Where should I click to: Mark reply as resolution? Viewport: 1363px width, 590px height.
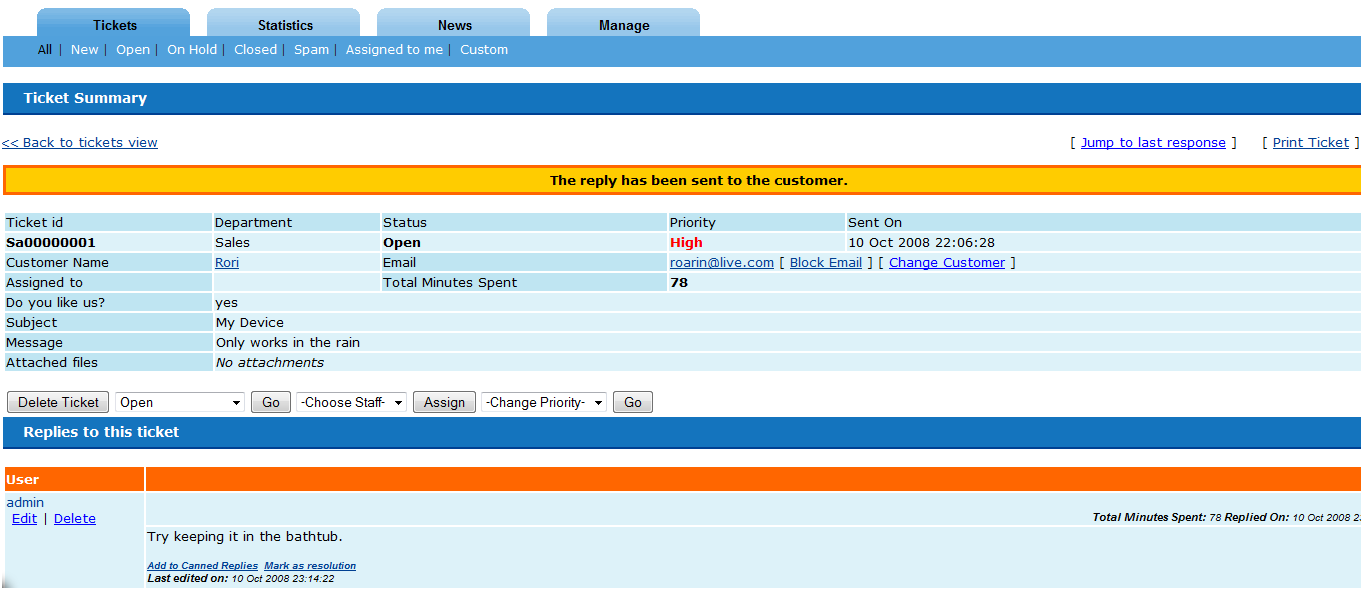tap(310, 566)
